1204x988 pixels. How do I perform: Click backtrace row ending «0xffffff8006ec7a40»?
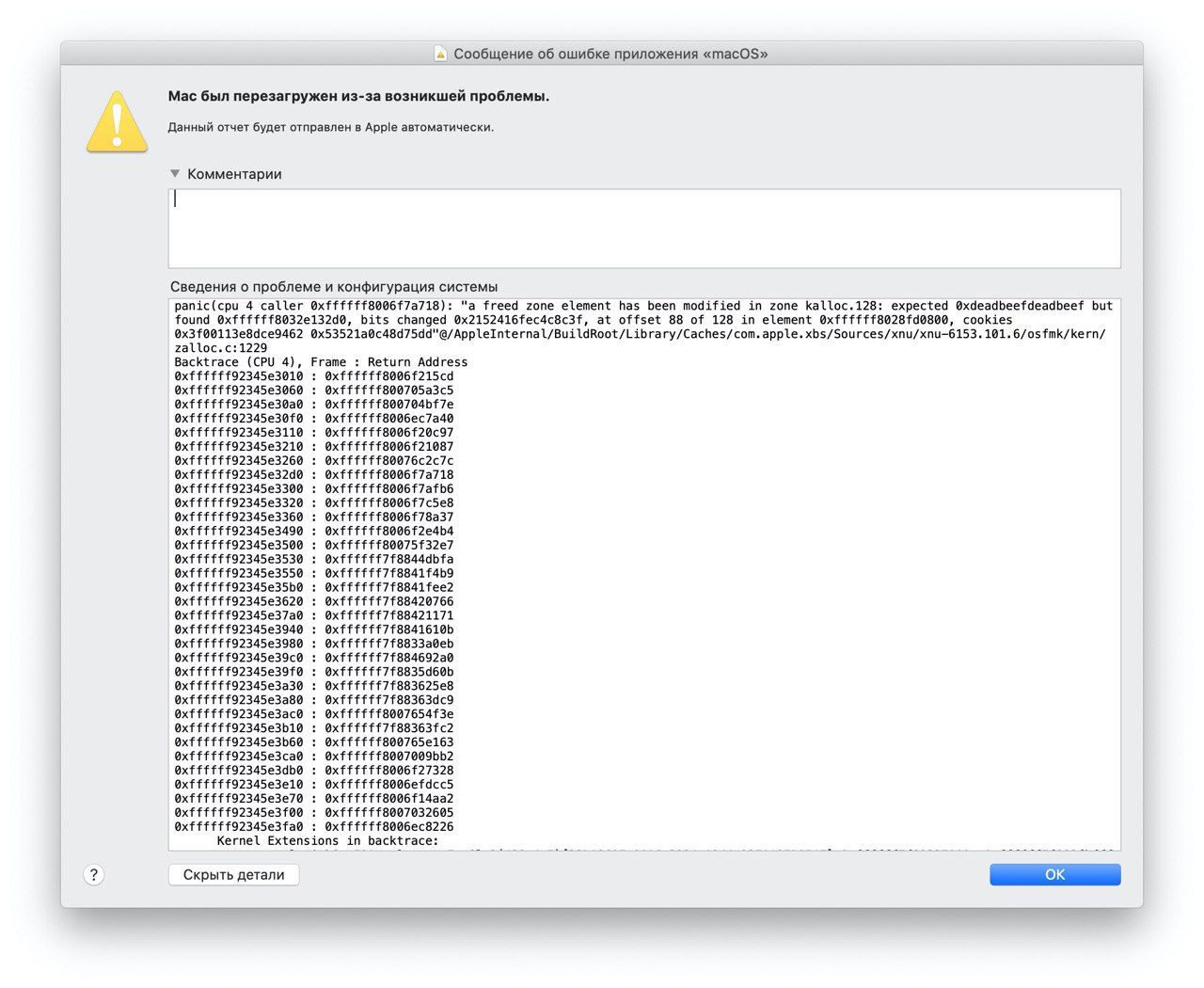(314, 419)
